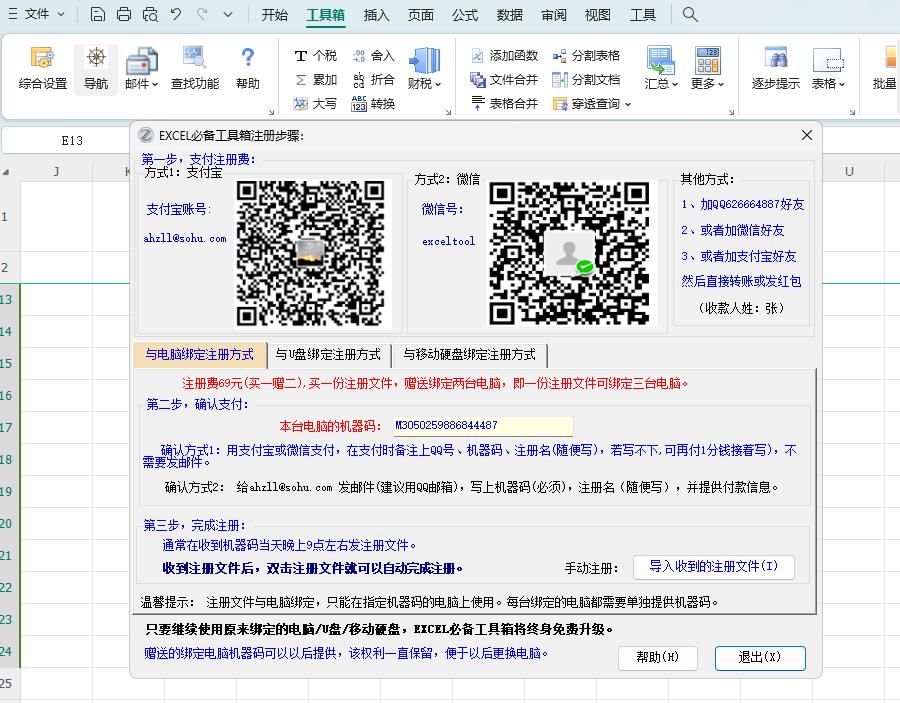Open the 汇总 summary tool
900x703 pixels.
click(661, 69)
